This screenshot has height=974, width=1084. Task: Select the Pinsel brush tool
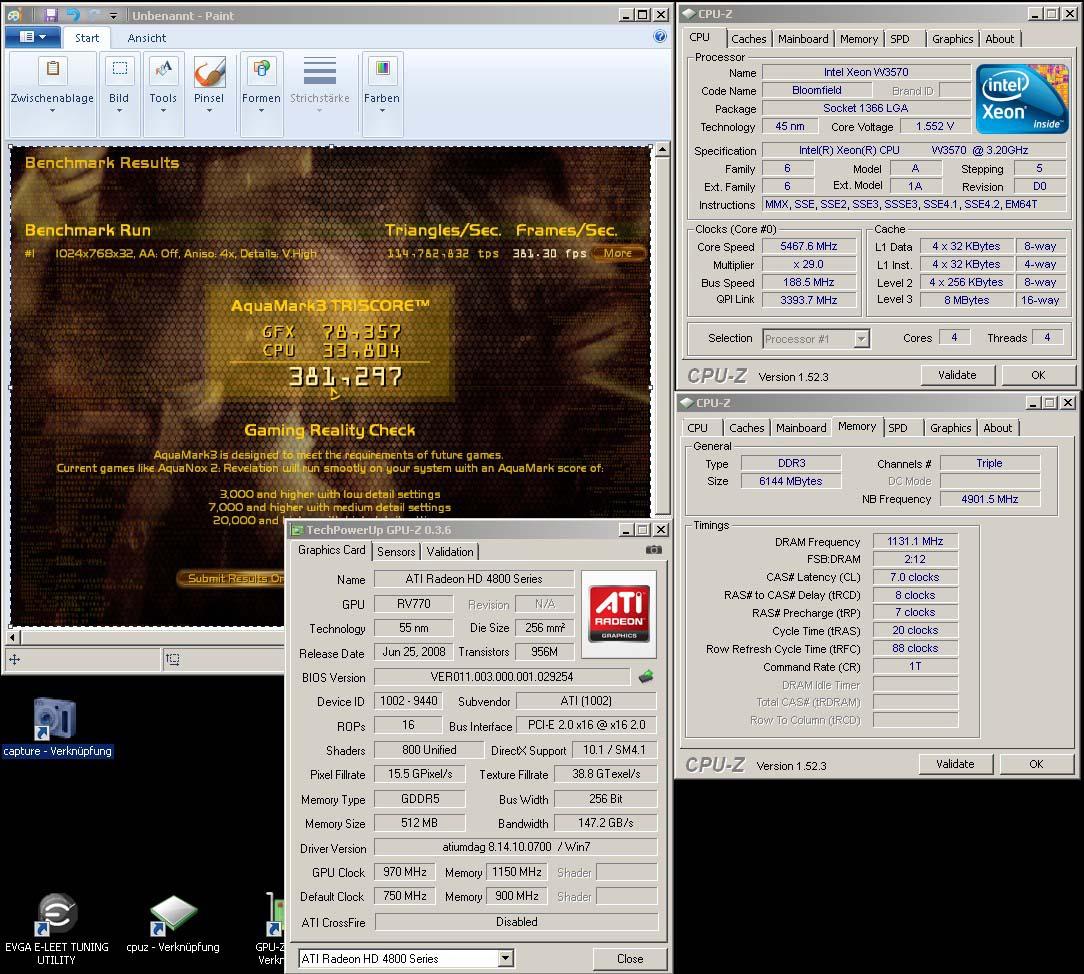209,73
